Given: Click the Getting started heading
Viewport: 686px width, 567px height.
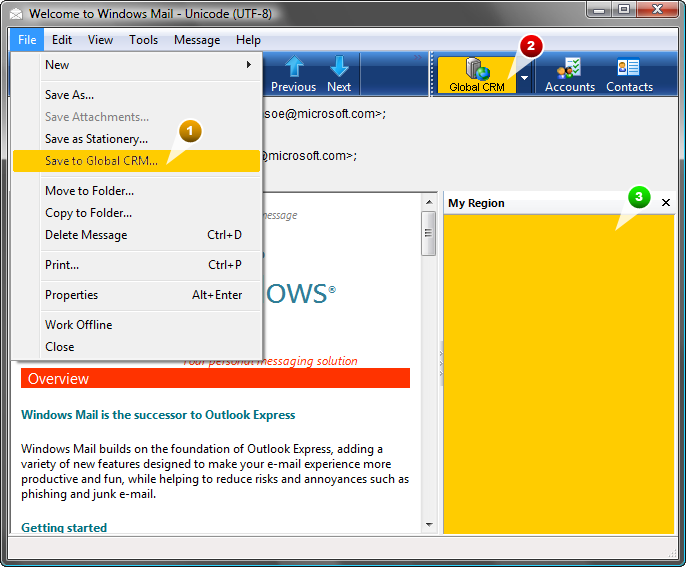Looking at the screenshot, I should tap(64, 527).
